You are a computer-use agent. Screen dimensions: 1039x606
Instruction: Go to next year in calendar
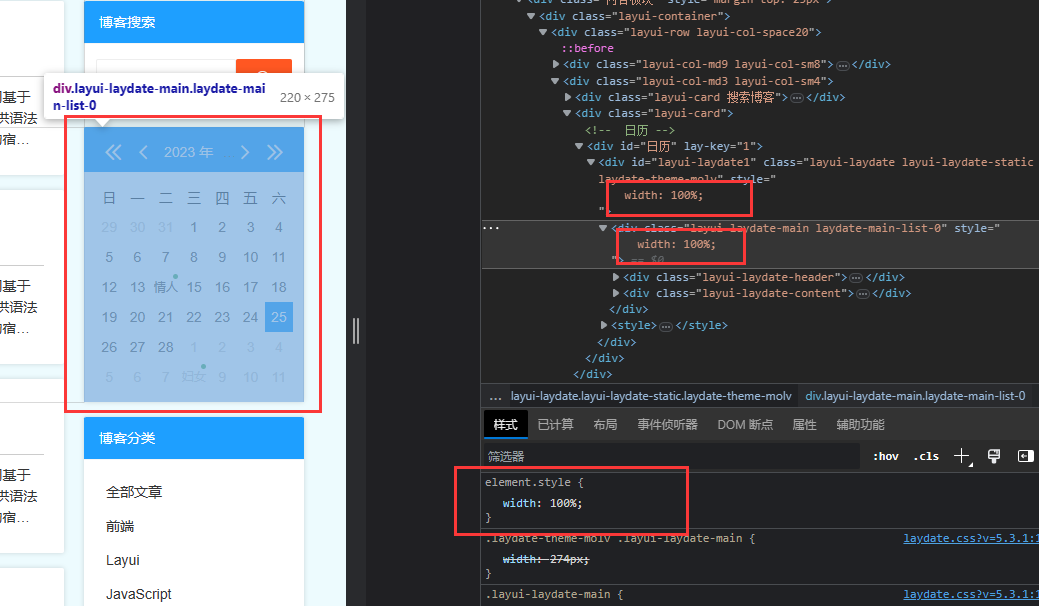pos(274,152)
